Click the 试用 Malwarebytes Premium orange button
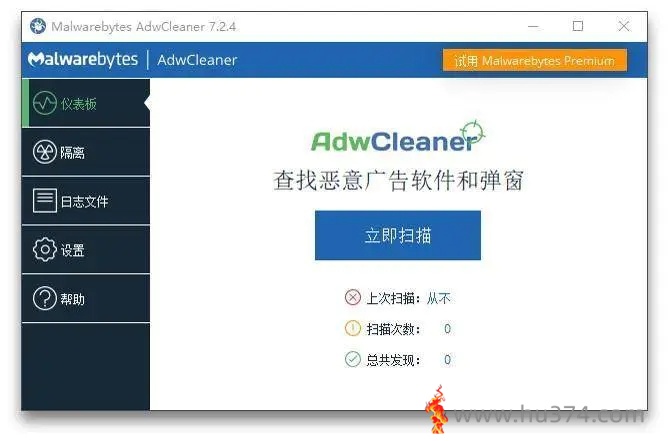This screenshot has width=669, height=441. (535, 60)
